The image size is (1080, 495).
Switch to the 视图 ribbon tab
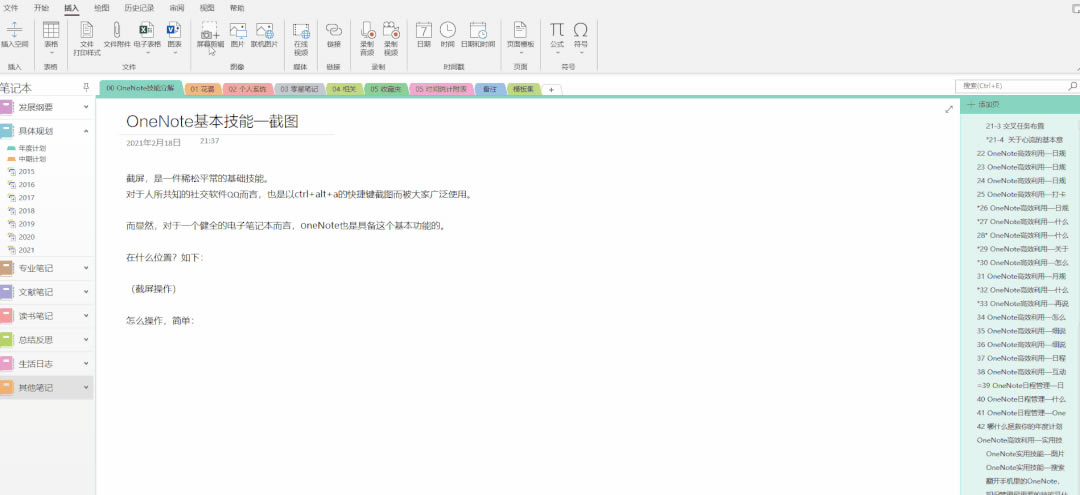pyautogui.click(x=207, y=8)
